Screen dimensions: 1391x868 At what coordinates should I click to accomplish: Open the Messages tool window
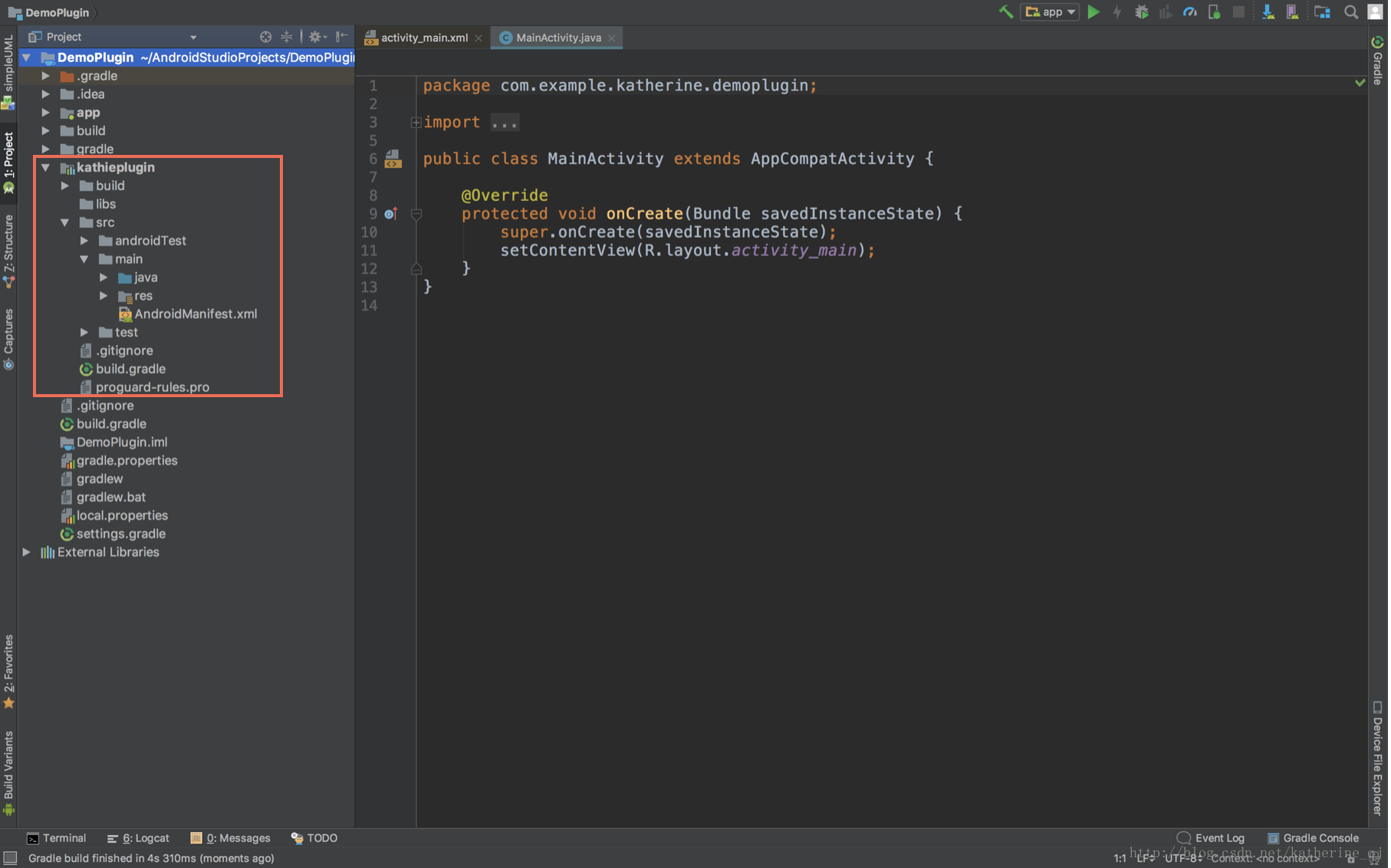tap(230, 838)
